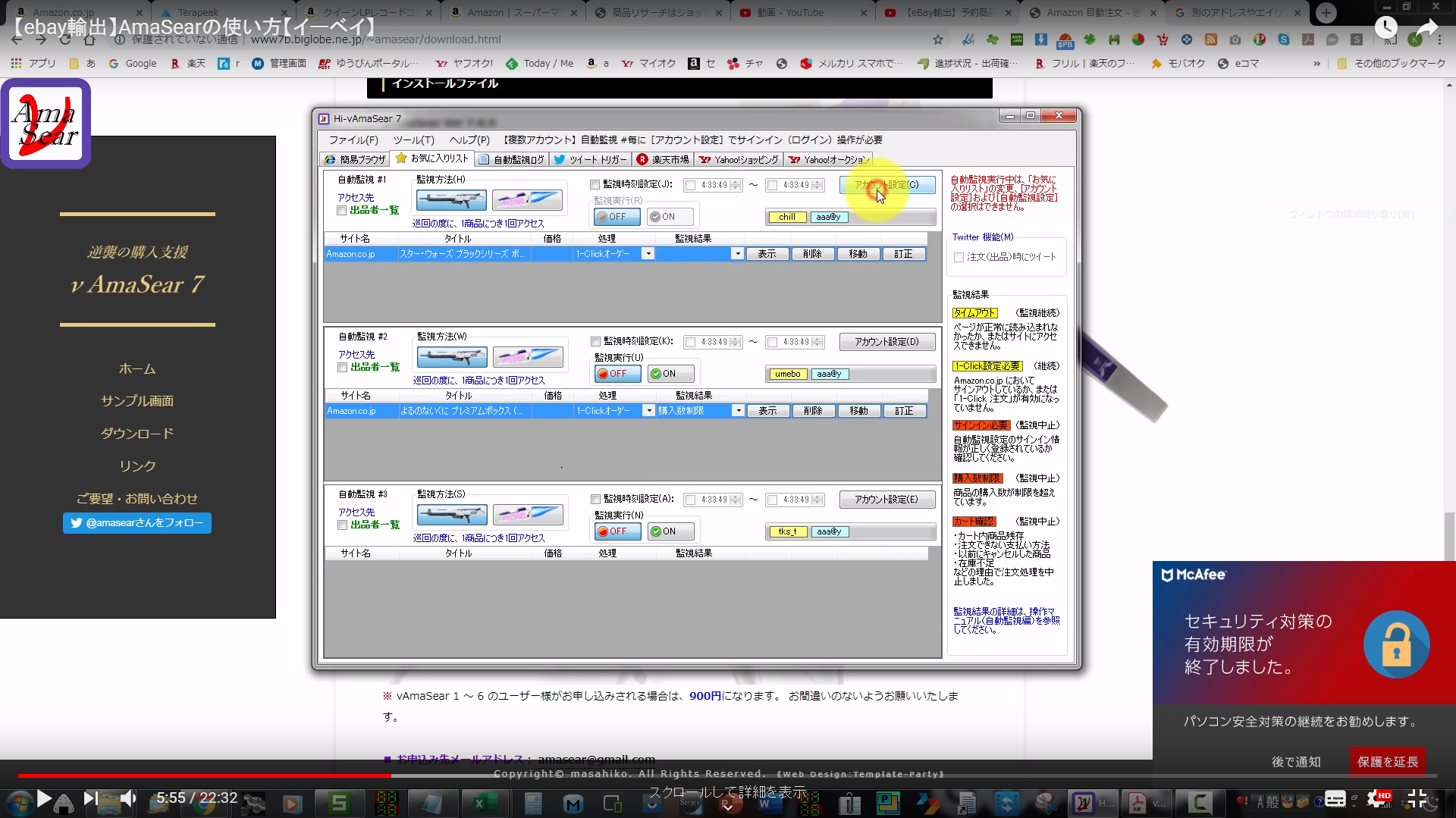Click the Windows Start button

pyautogui.click(x=18, y=803)
